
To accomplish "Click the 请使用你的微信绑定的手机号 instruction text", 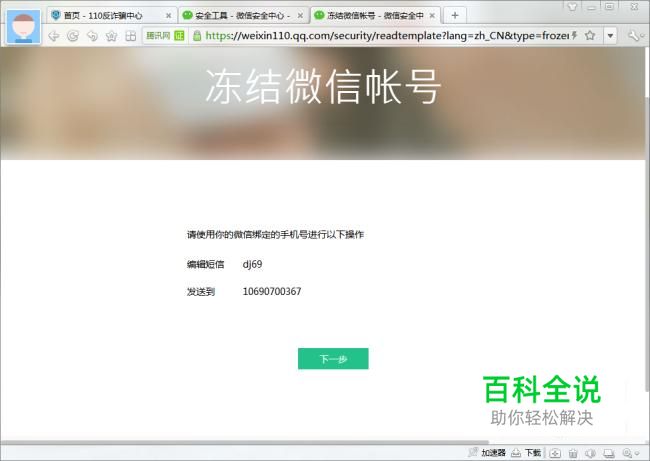I will (275, 235).
